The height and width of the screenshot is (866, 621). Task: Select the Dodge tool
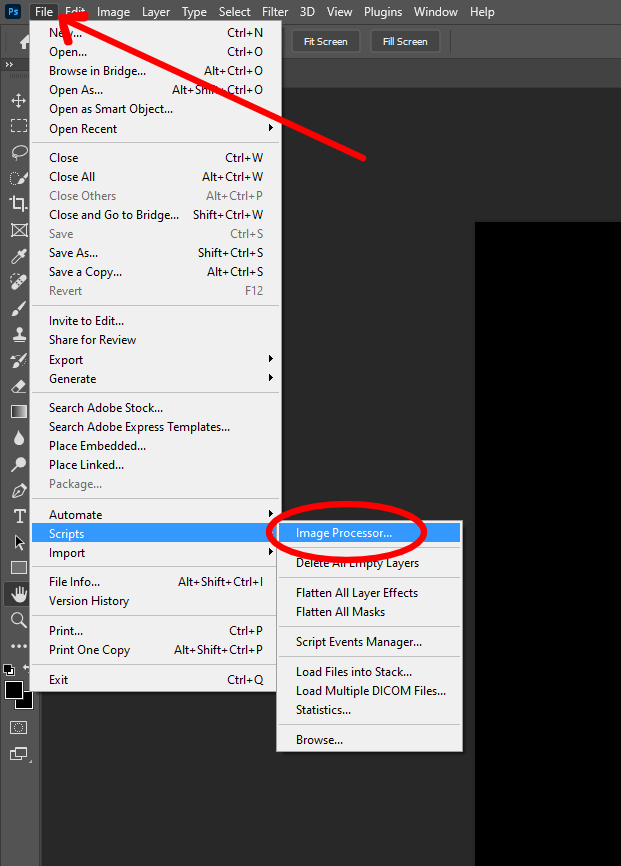pos(19,464)
